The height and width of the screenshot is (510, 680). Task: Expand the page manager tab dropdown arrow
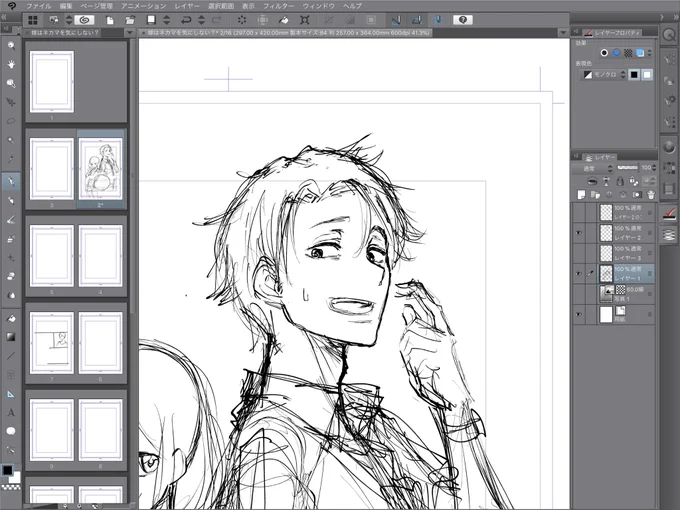coord(129,33)
